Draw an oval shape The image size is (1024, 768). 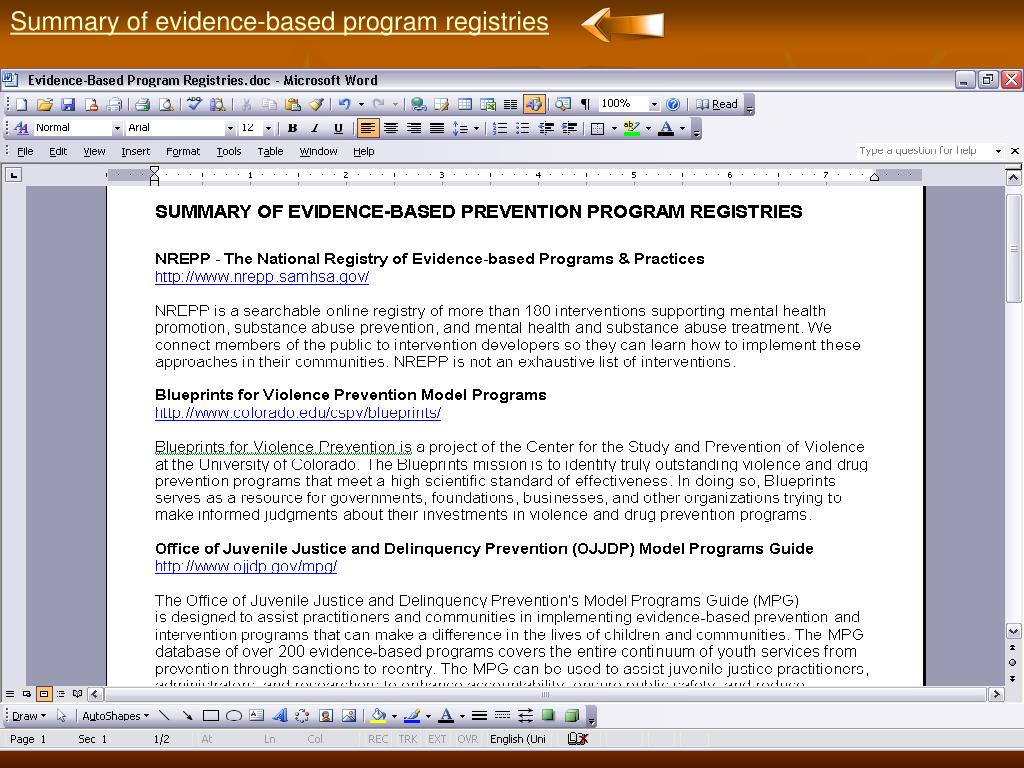click(234, 716)
